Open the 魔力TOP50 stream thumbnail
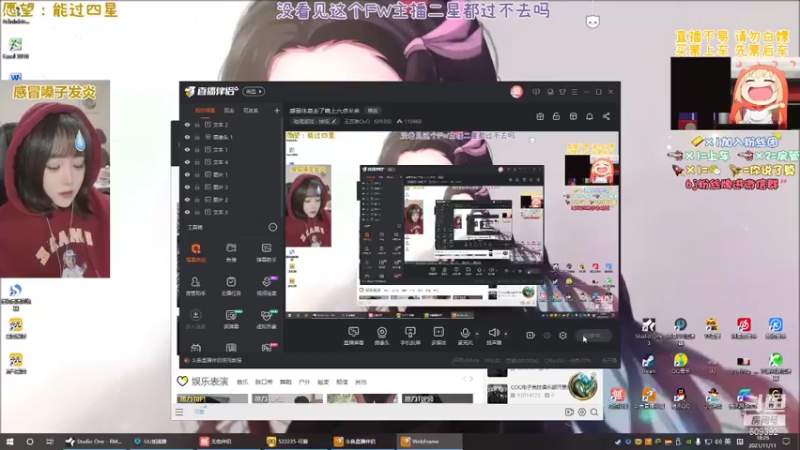Screen dimensions: 800x450 coord(437,398)
